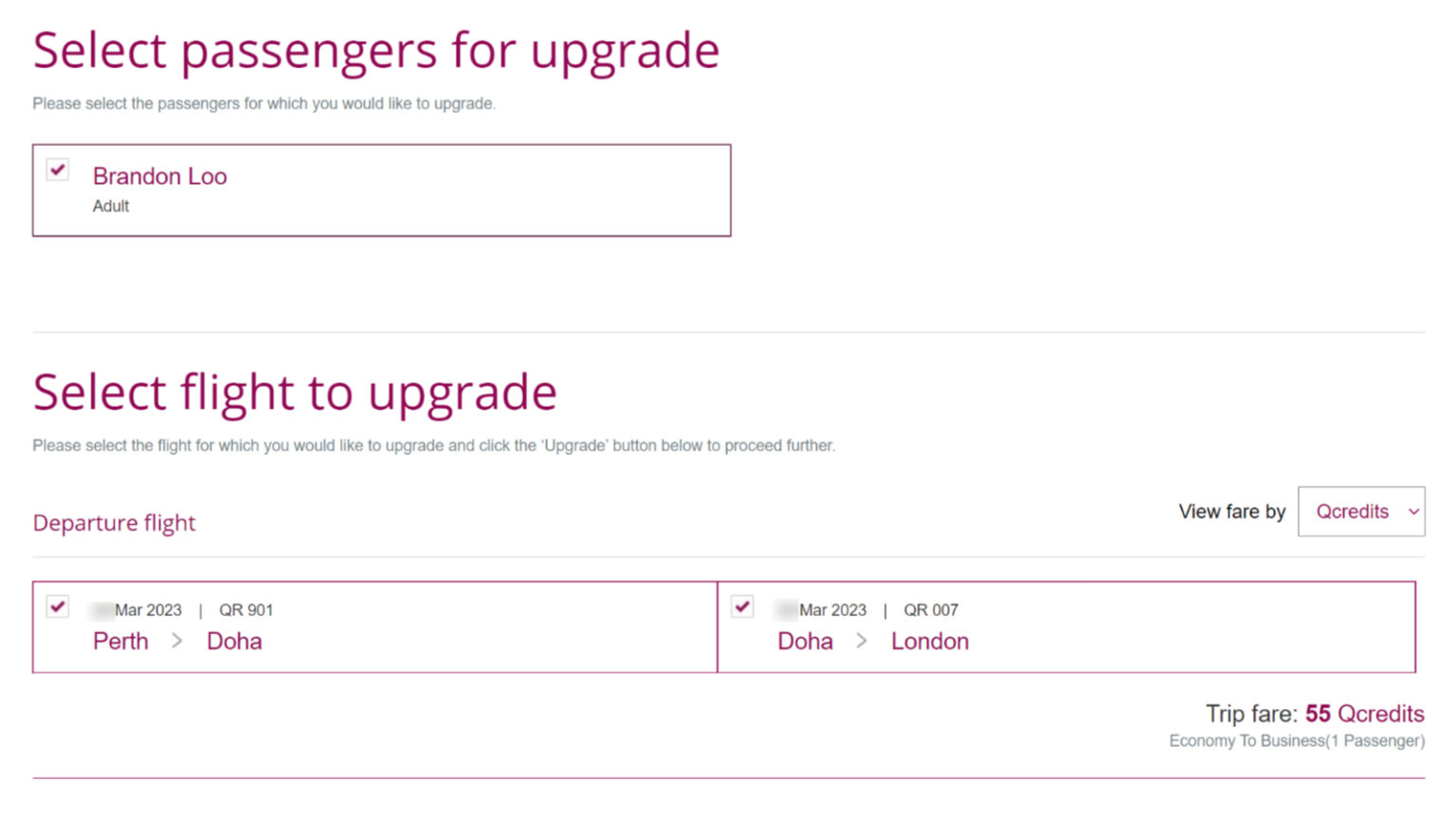Click the QR 901 flight number
The image size is (1456, 819).
246,610
